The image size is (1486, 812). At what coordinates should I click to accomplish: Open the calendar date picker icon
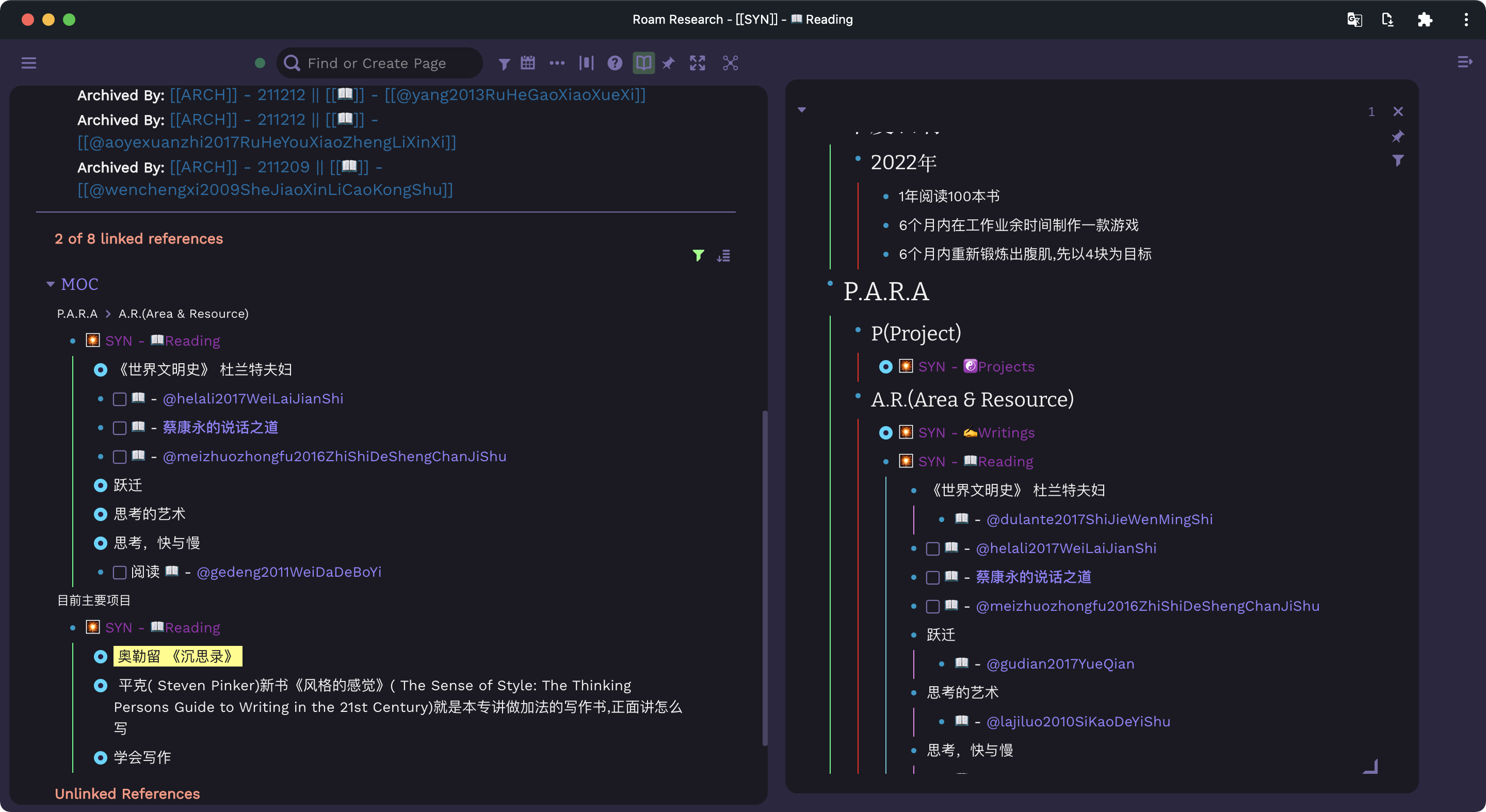coord(528,63)
